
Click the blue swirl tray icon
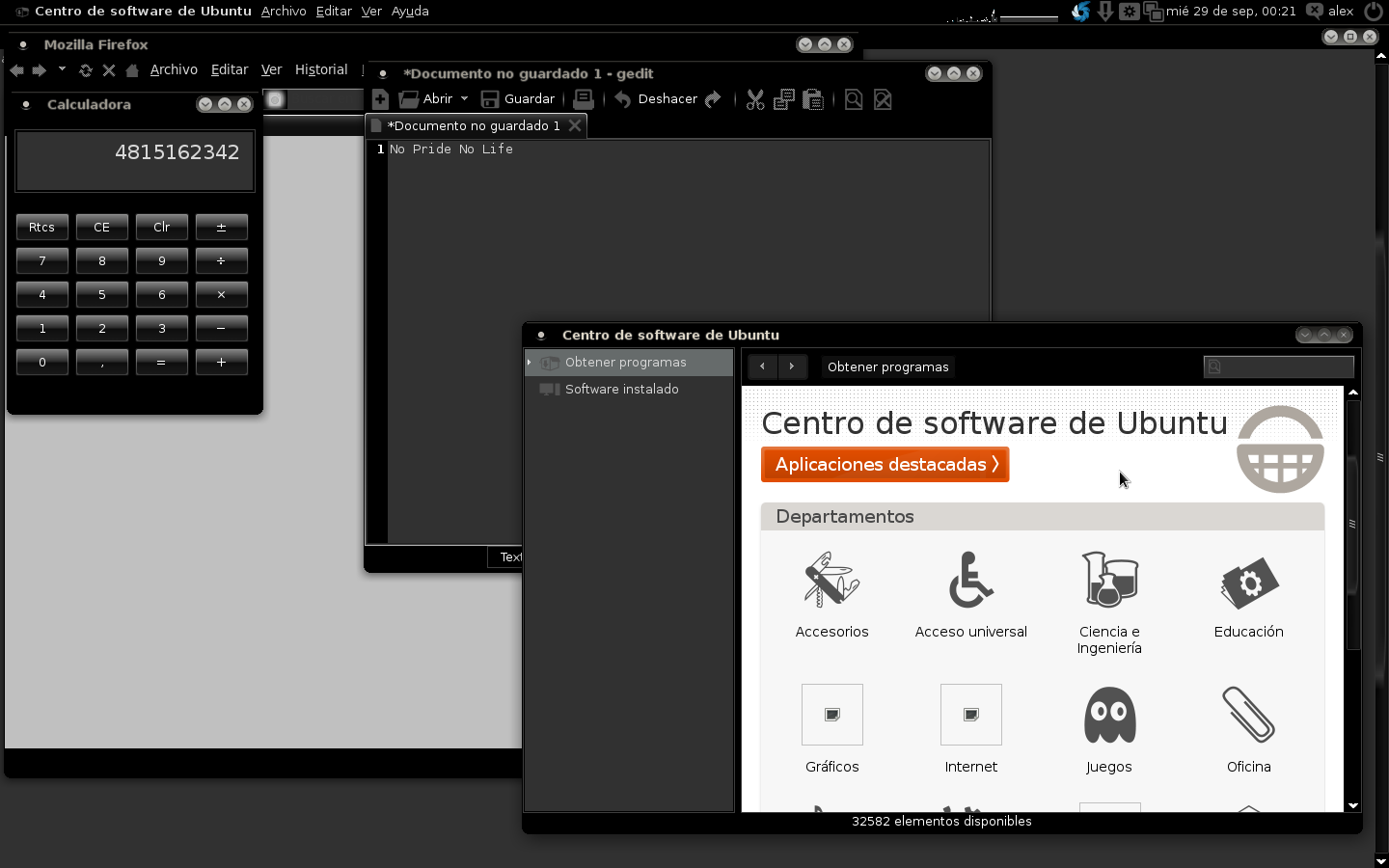coord(1081,12)
